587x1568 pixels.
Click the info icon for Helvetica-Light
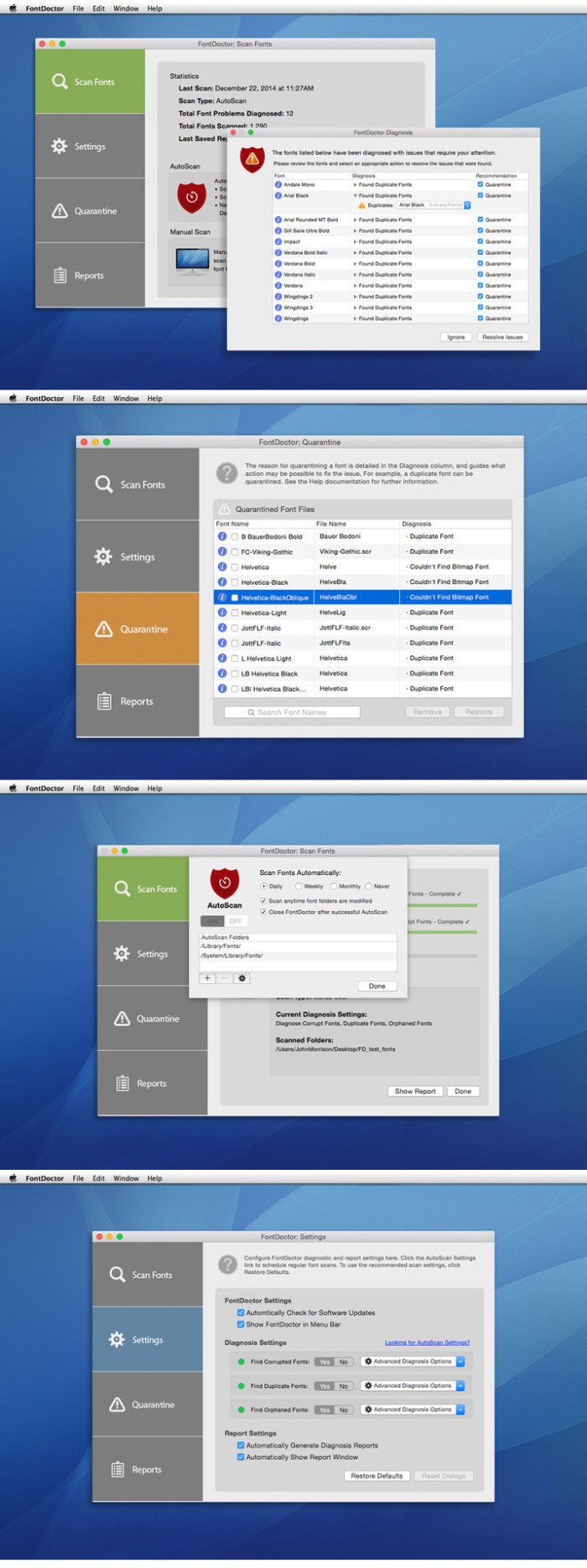[222, 613]
